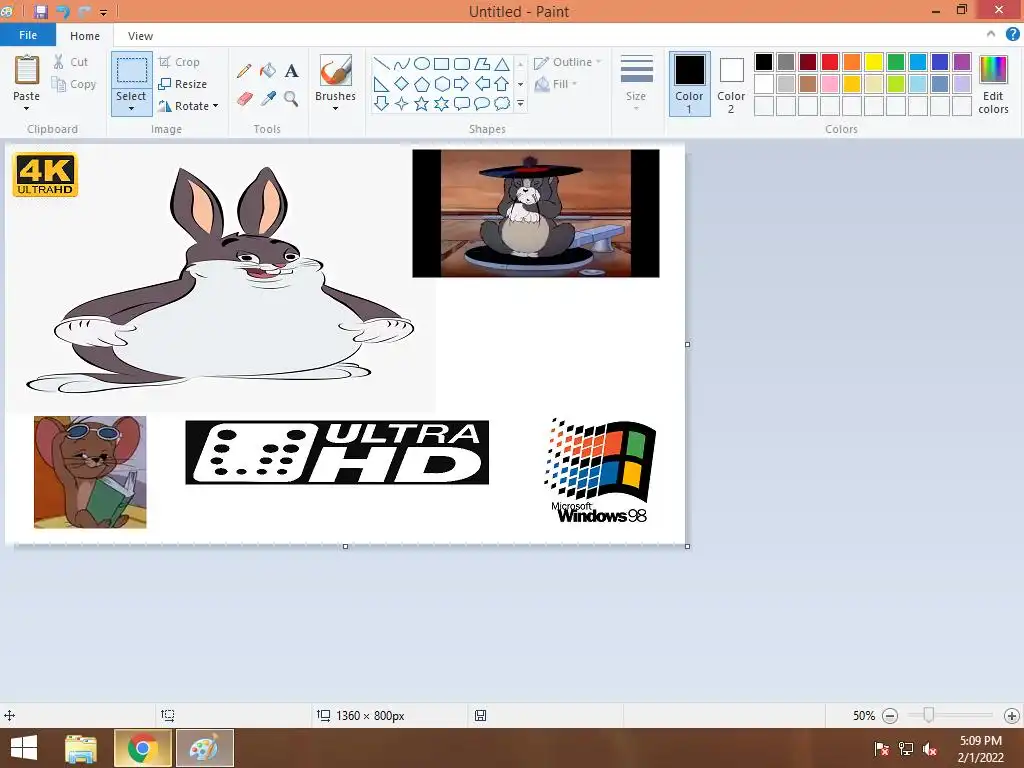This screenshot has height=768, width=1024.
Task: Click the Windows 98 logo on canvas
Action: 600,471
